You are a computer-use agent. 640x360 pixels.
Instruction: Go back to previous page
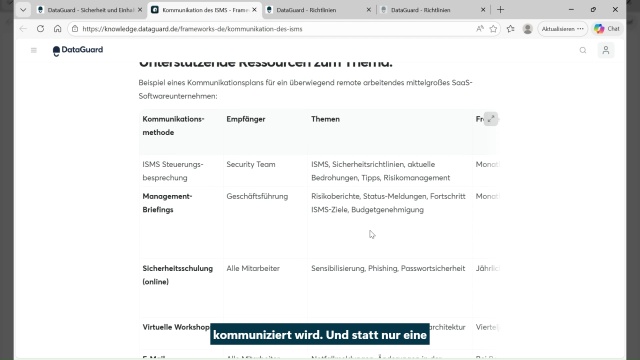pos(23,29)
